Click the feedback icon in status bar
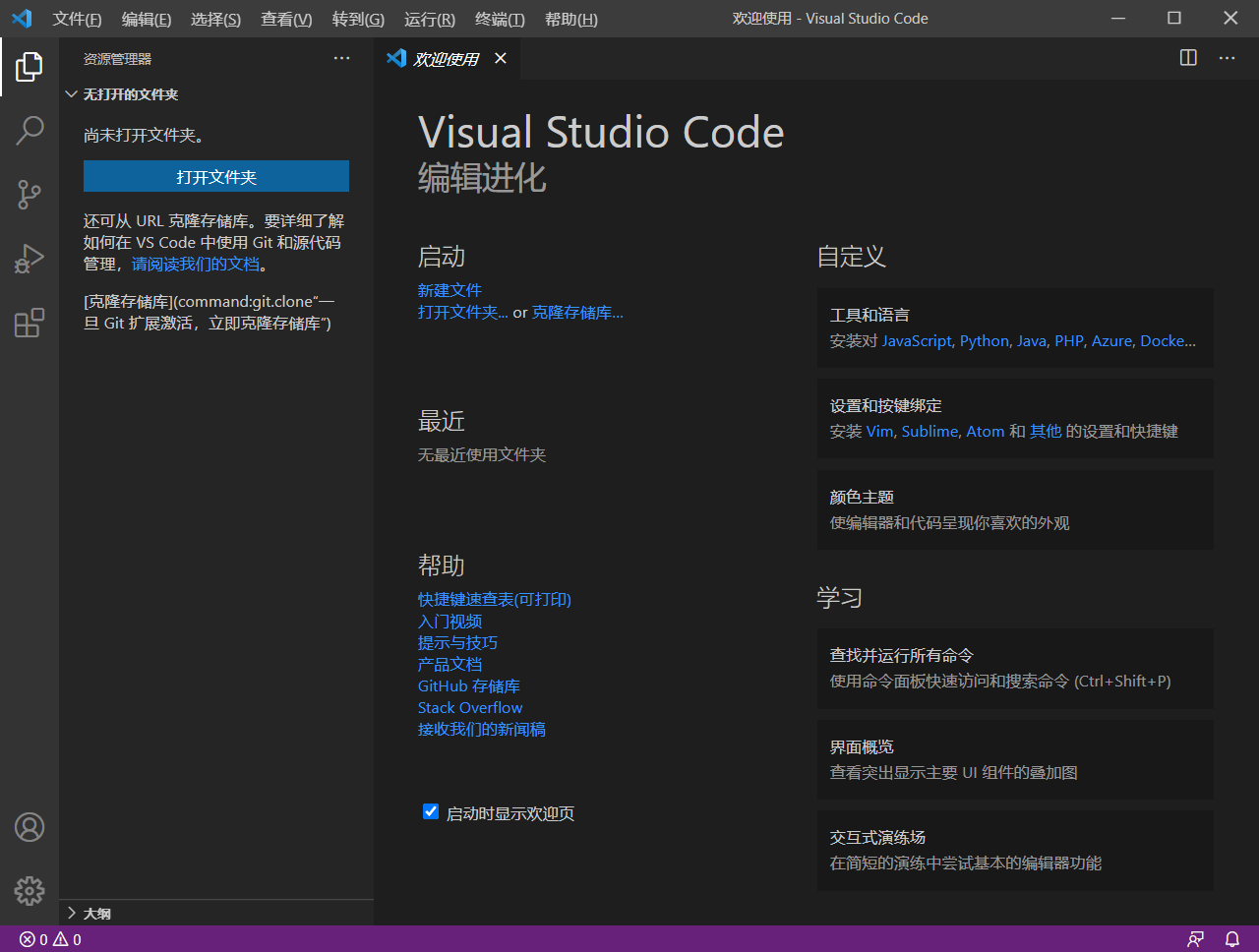 (1195, 939)
